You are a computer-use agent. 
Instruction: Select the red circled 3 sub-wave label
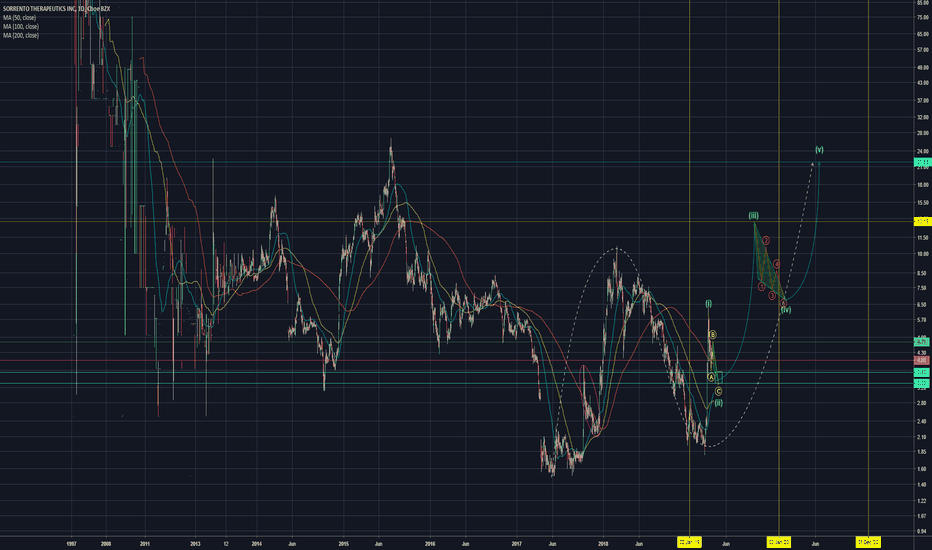point(772,296)
